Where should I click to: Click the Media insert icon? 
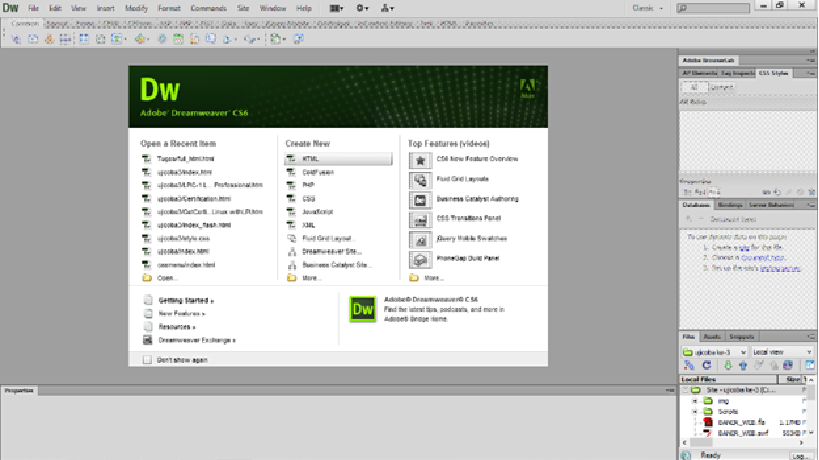pos(141,39)
